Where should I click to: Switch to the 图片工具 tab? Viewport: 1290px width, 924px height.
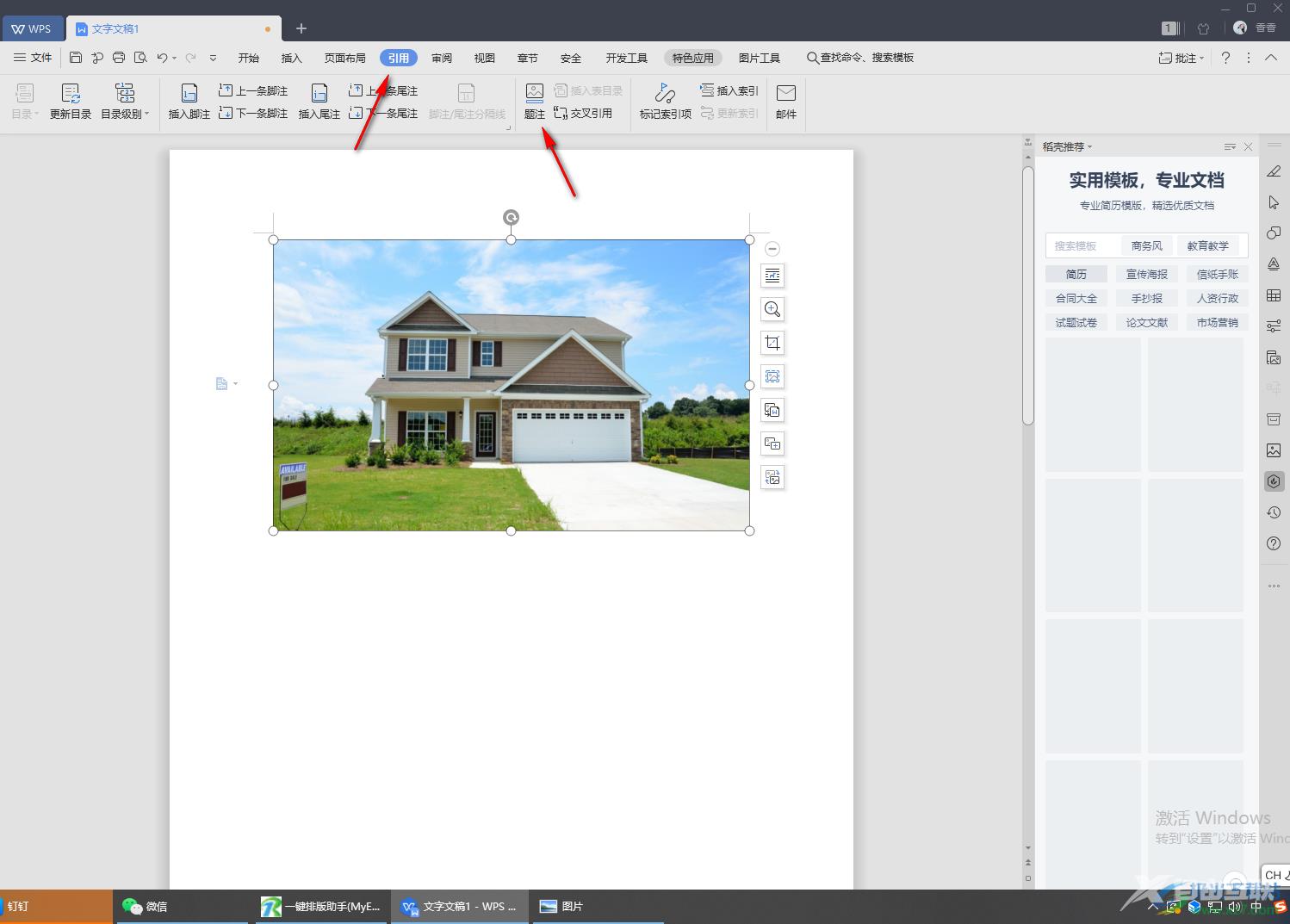point(760,58)
